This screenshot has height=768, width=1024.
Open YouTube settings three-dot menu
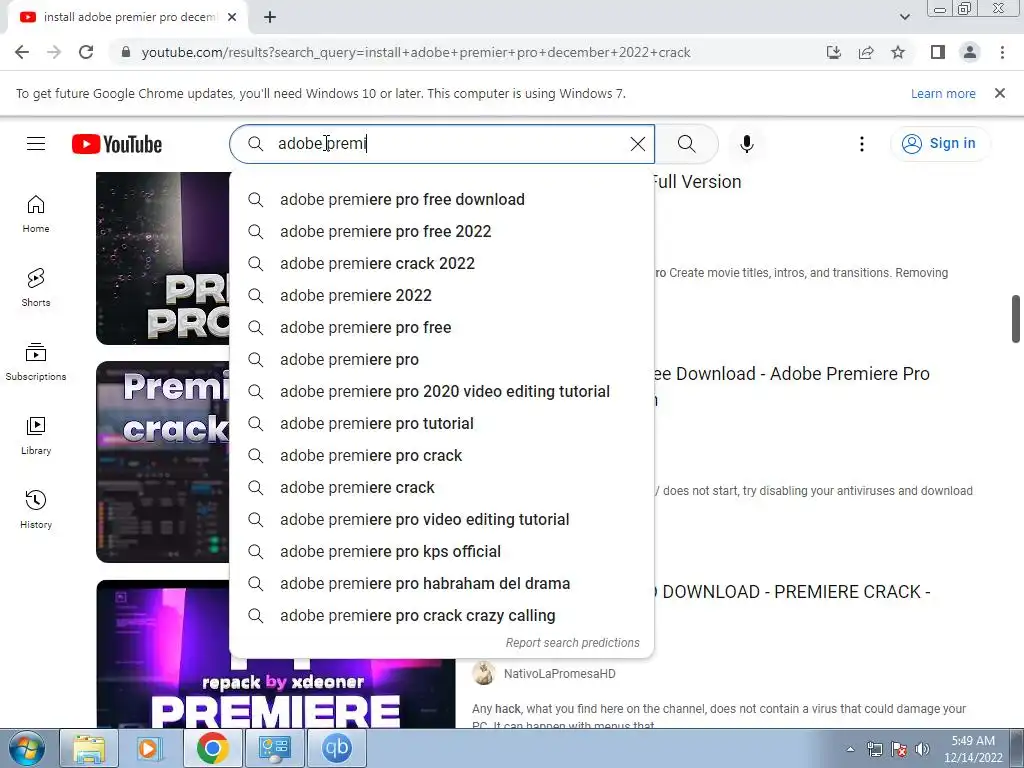pos(861,144)
